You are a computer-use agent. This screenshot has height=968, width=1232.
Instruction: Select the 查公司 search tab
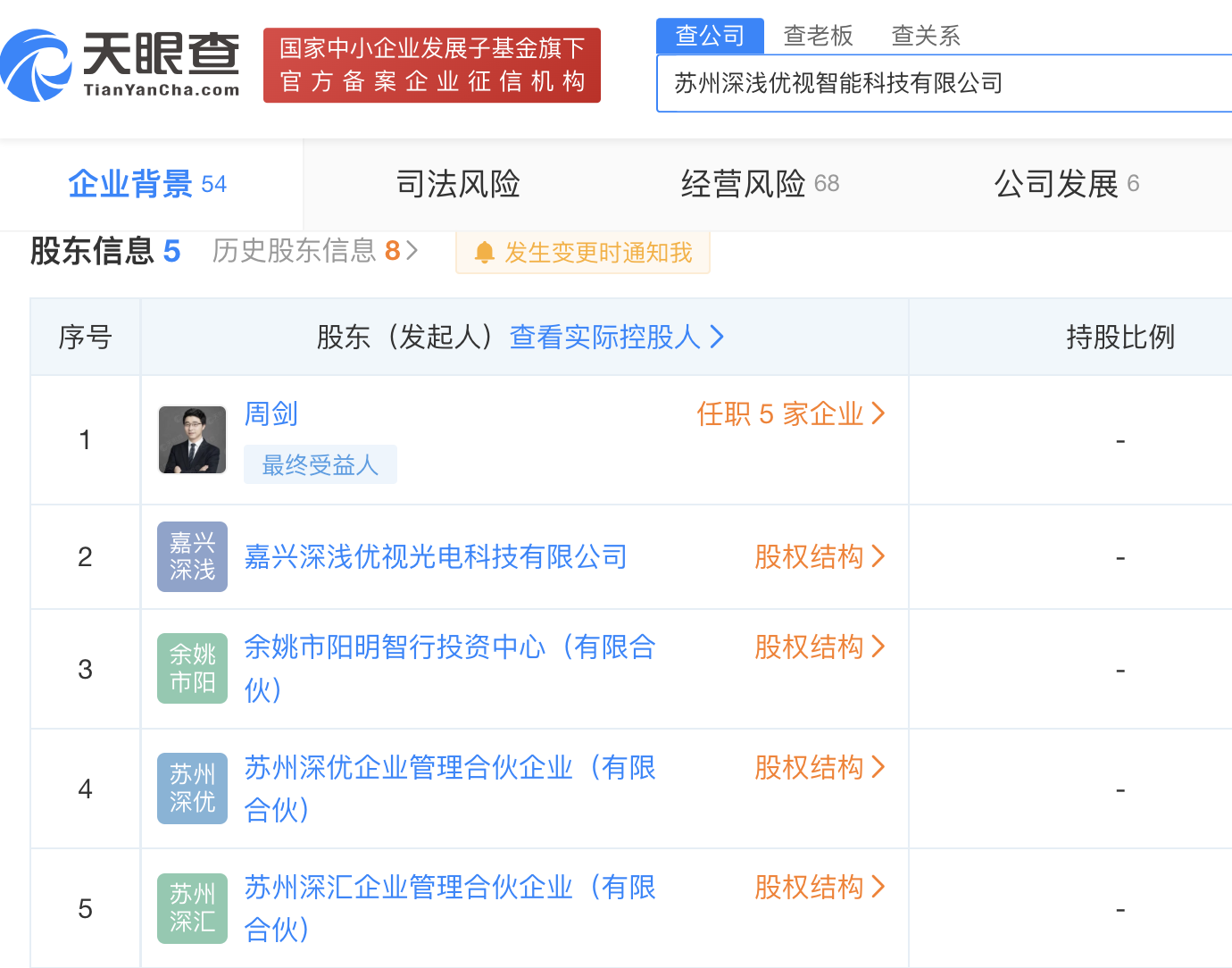(x=711, y=36)
